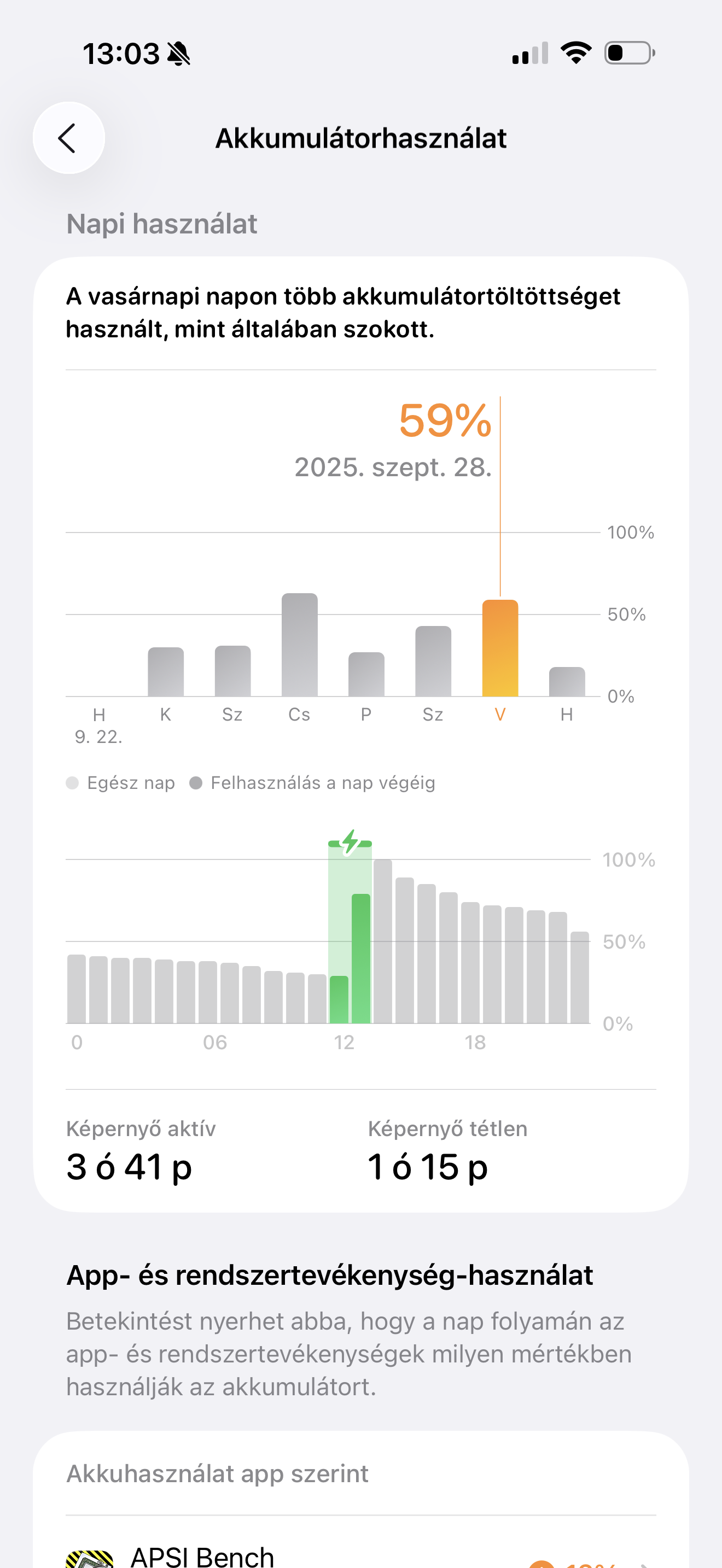The height and width of the screenshot is (1568, 722).
Task: Tap the Felhasználás a nap végéig legend
Action: click(x=313, y=783)
